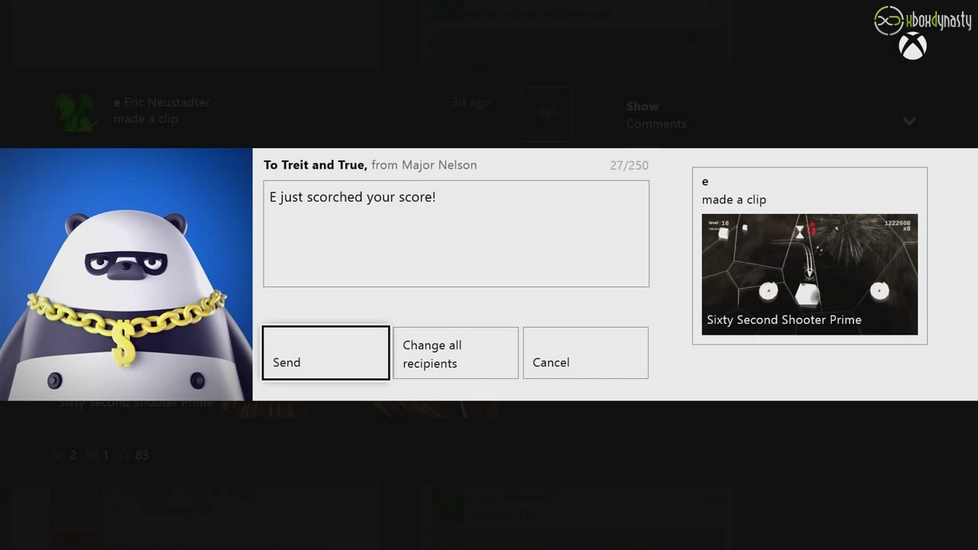Click the views count icon showing 83
The width and height of the screenshot is (978, 550).
(x=125, y=455)
